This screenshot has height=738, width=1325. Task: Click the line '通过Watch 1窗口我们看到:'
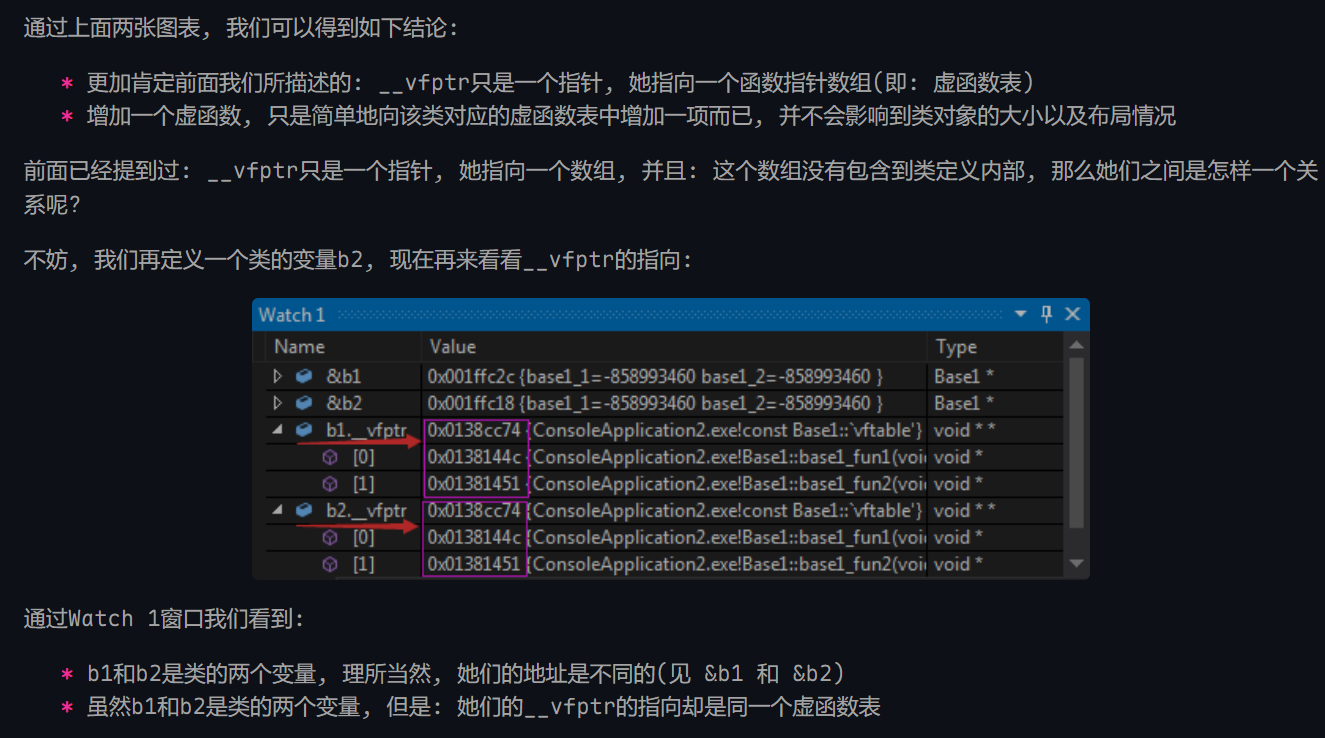[x=164, y=619]
